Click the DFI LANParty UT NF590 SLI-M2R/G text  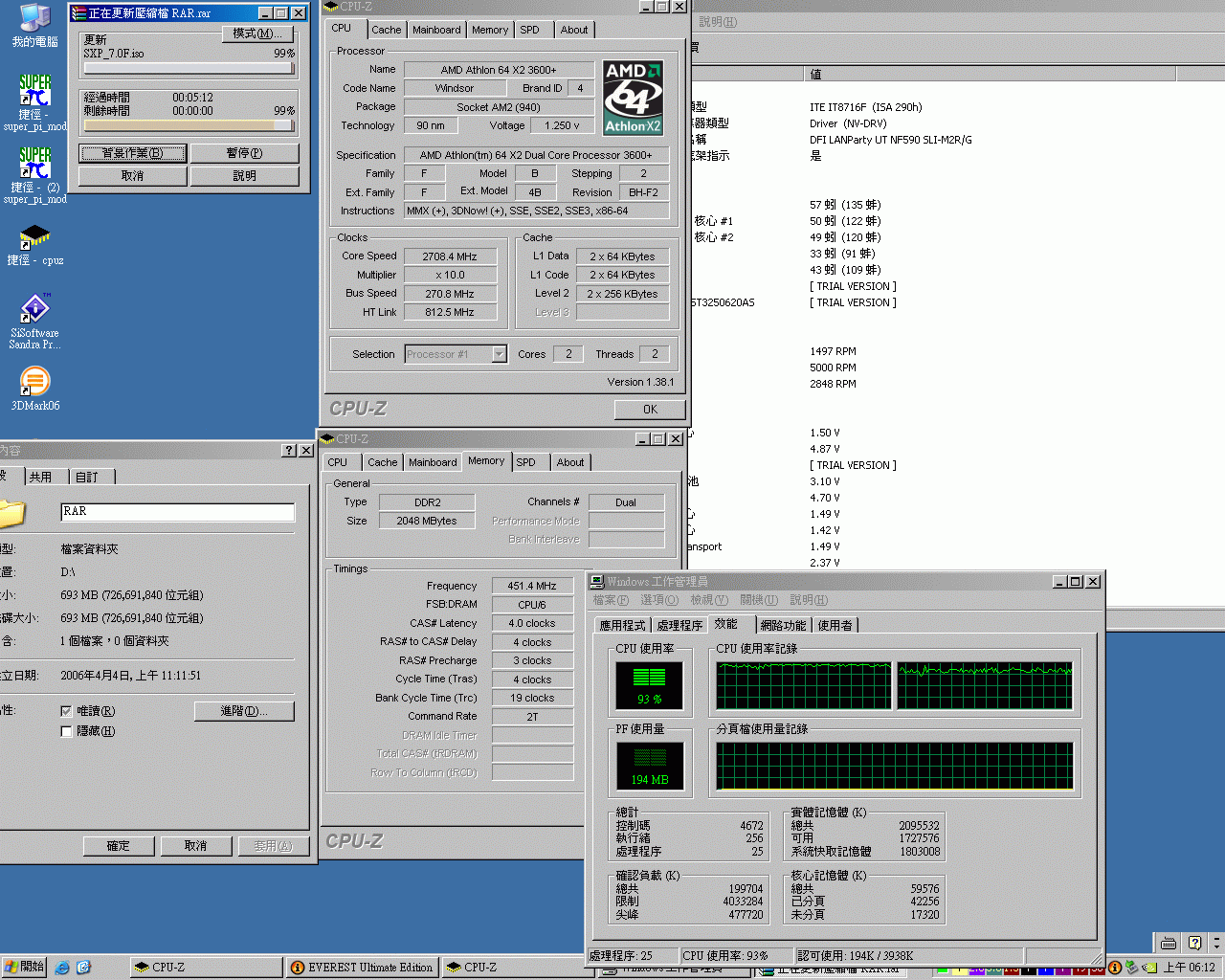(x=890, y=140)
